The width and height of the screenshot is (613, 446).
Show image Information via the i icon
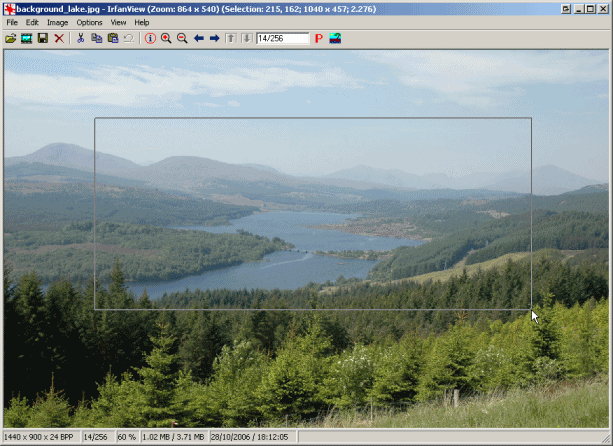(x=150, y=38)
